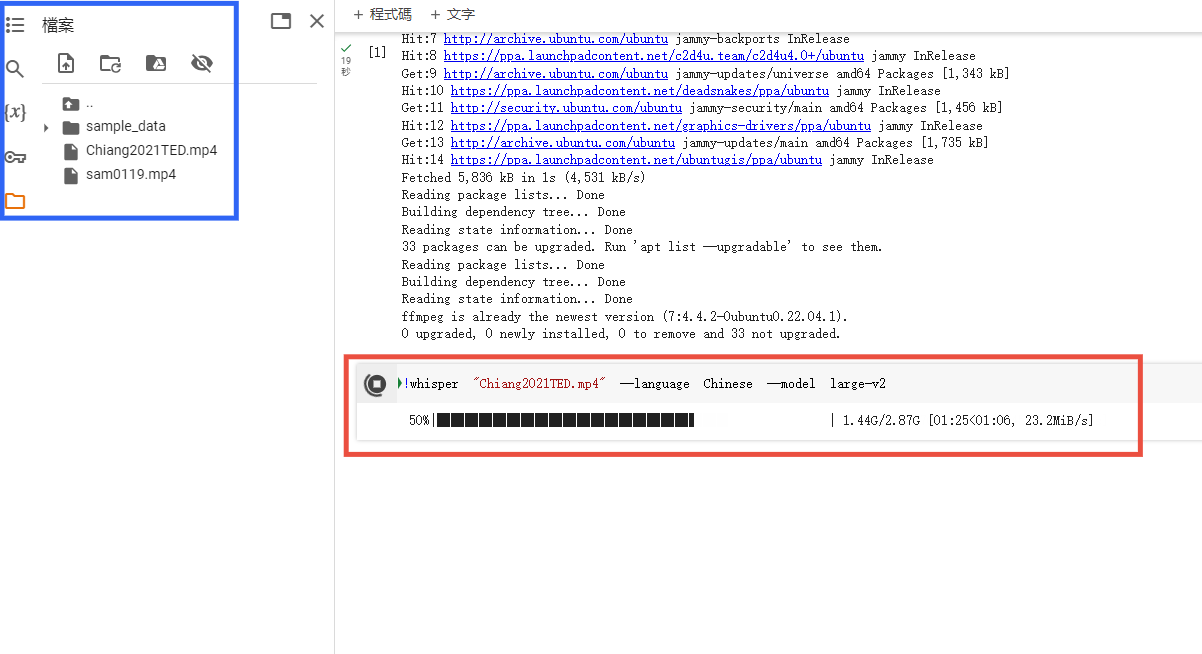The height and width of the screenshot is (654, 1202).
Task: Add a new text cell with 文字
Action: pos(452,14)
